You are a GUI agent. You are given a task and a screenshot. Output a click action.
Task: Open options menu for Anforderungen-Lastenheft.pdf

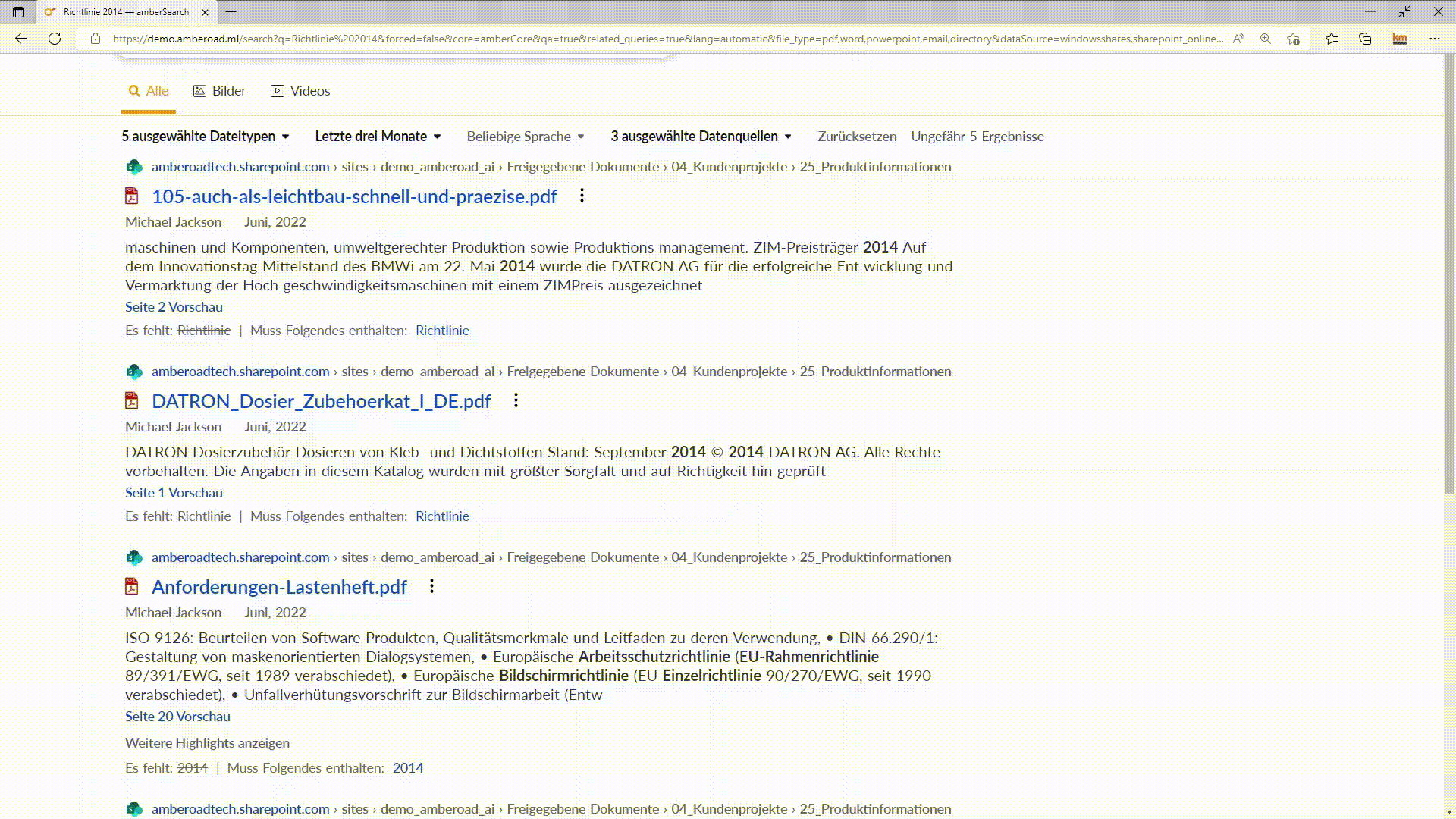431,585
